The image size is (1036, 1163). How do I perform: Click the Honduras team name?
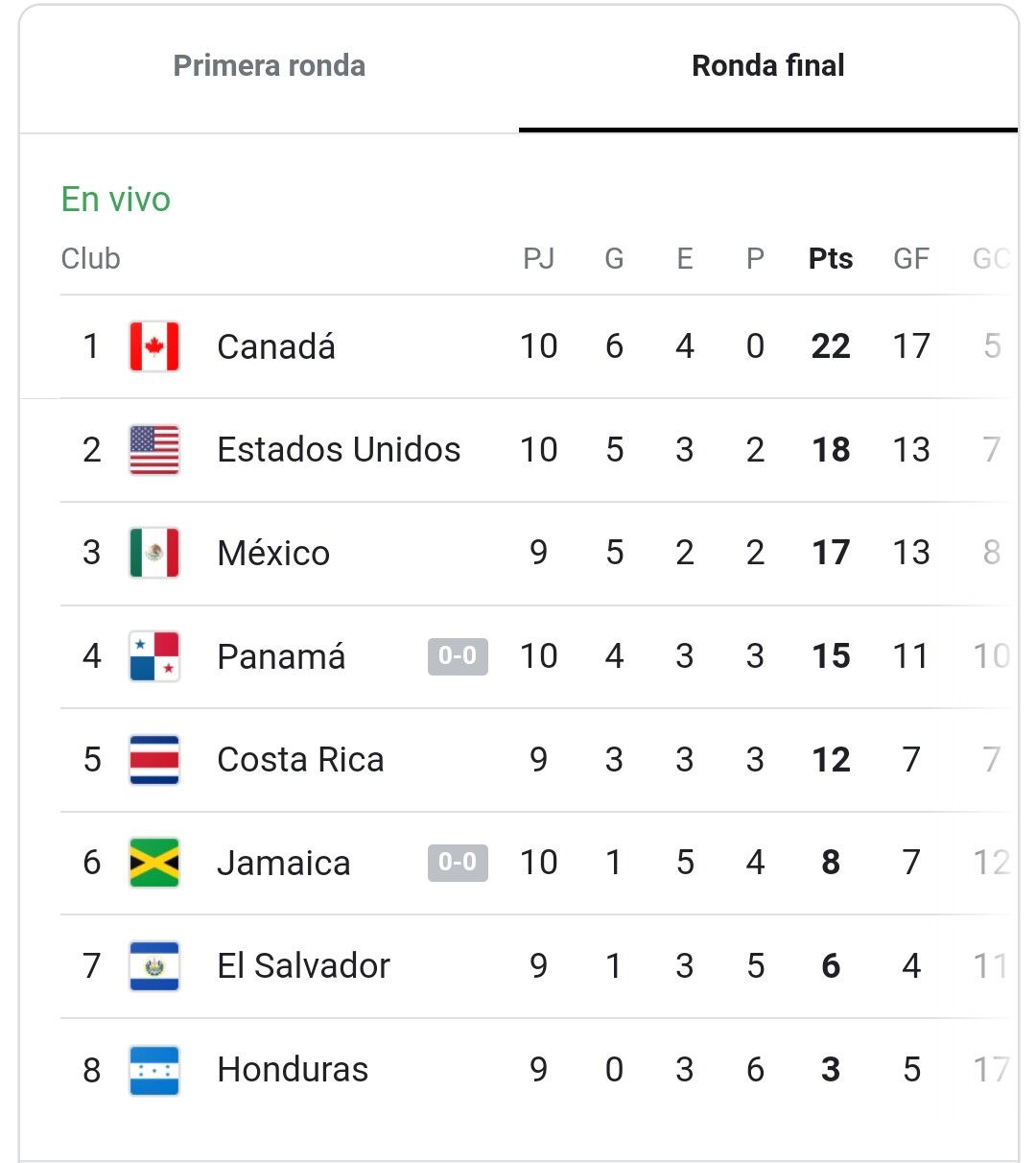(x=293, y=1070)
